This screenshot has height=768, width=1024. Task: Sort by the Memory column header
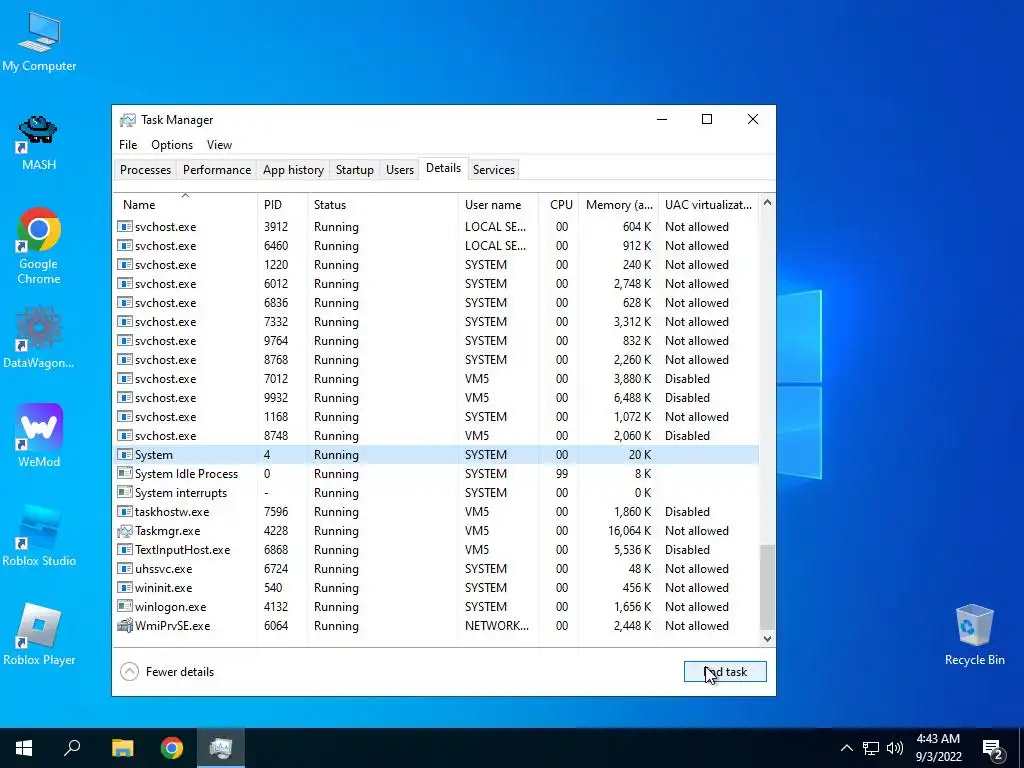point(618,204)
